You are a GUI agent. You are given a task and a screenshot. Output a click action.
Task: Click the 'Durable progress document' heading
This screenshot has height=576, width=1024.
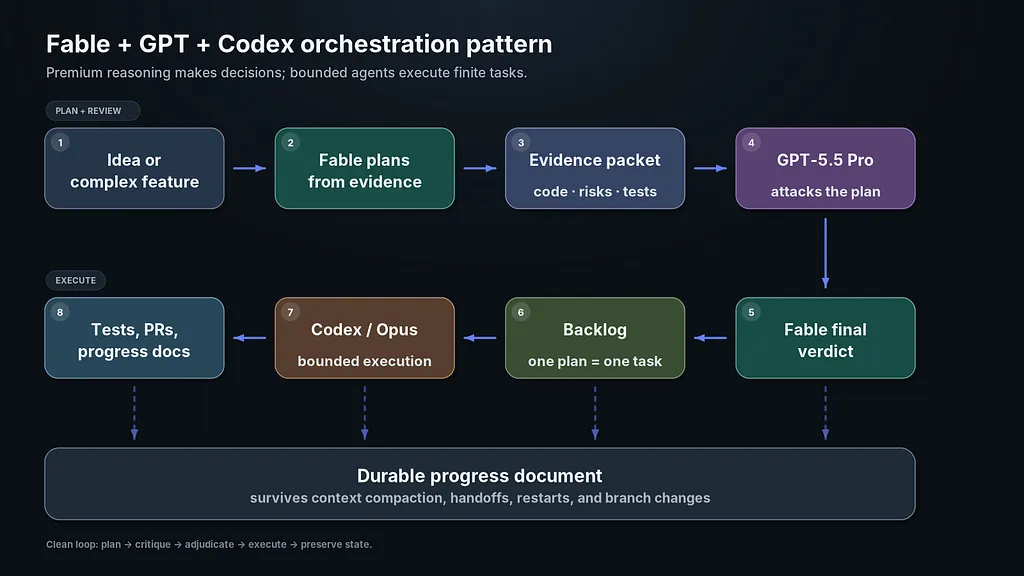coord(479,475)
